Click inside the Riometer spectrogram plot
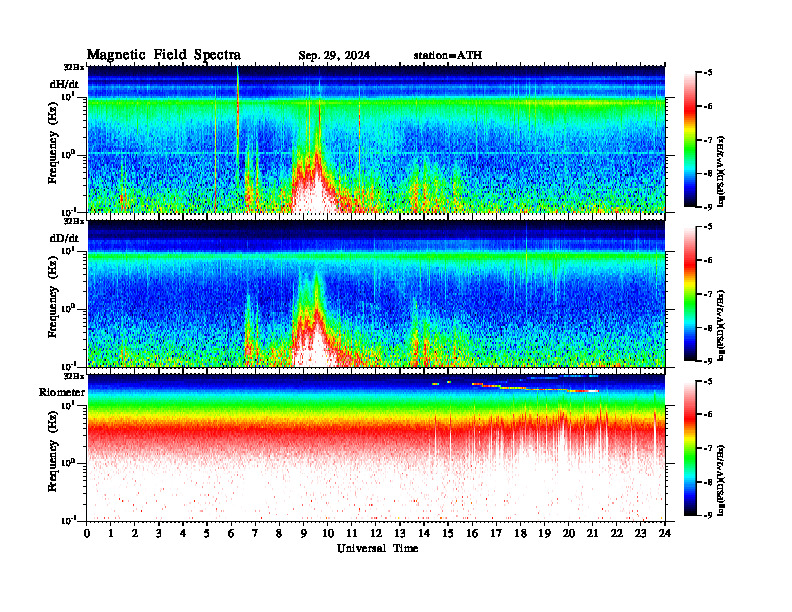This screenshot has height=612, width=792. (376, 448)
